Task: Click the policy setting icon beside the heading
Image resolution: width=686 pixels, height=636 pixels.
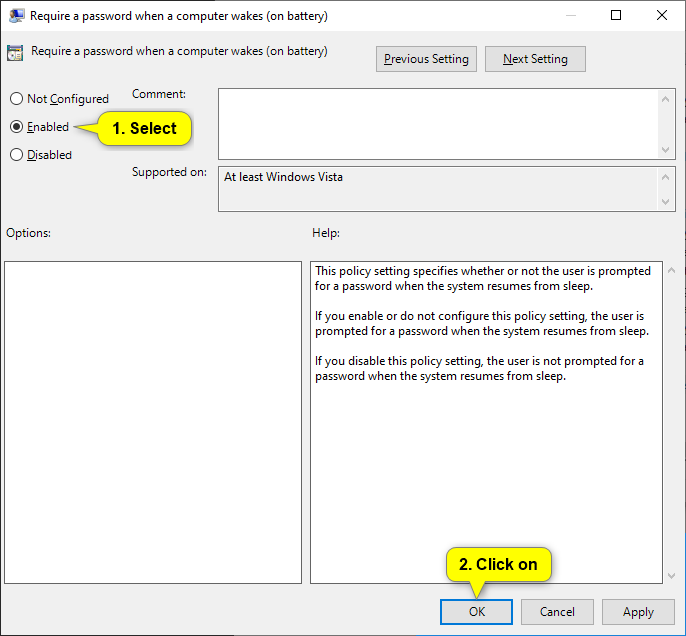Action: [x=16, y=54]
